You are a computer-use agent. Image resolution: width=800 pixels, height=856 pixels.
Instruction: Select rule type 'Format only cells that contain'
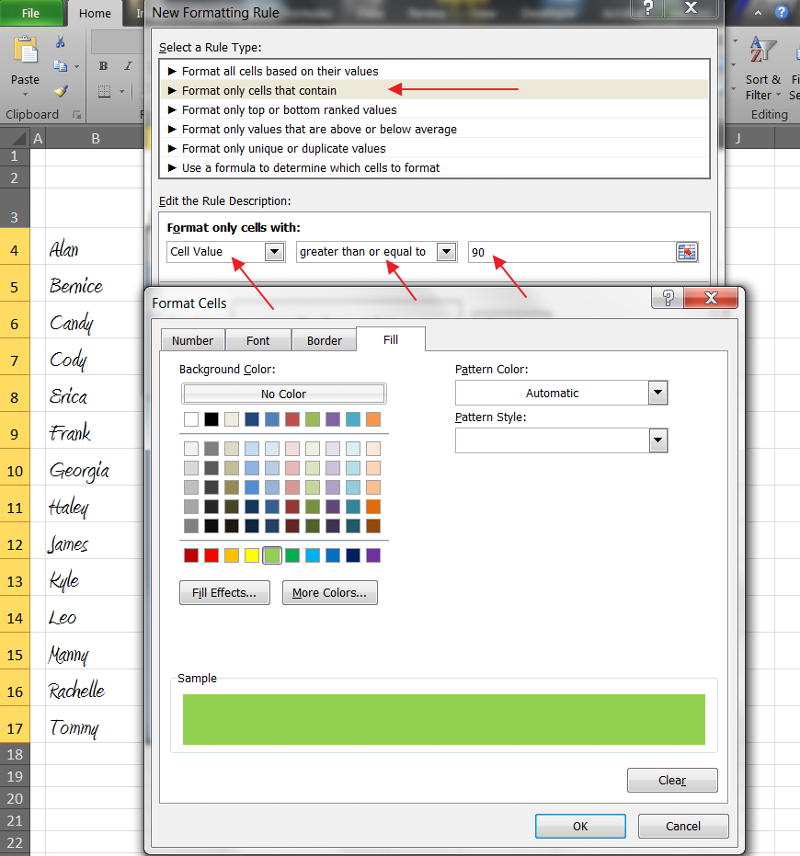(x=435, y=90)
